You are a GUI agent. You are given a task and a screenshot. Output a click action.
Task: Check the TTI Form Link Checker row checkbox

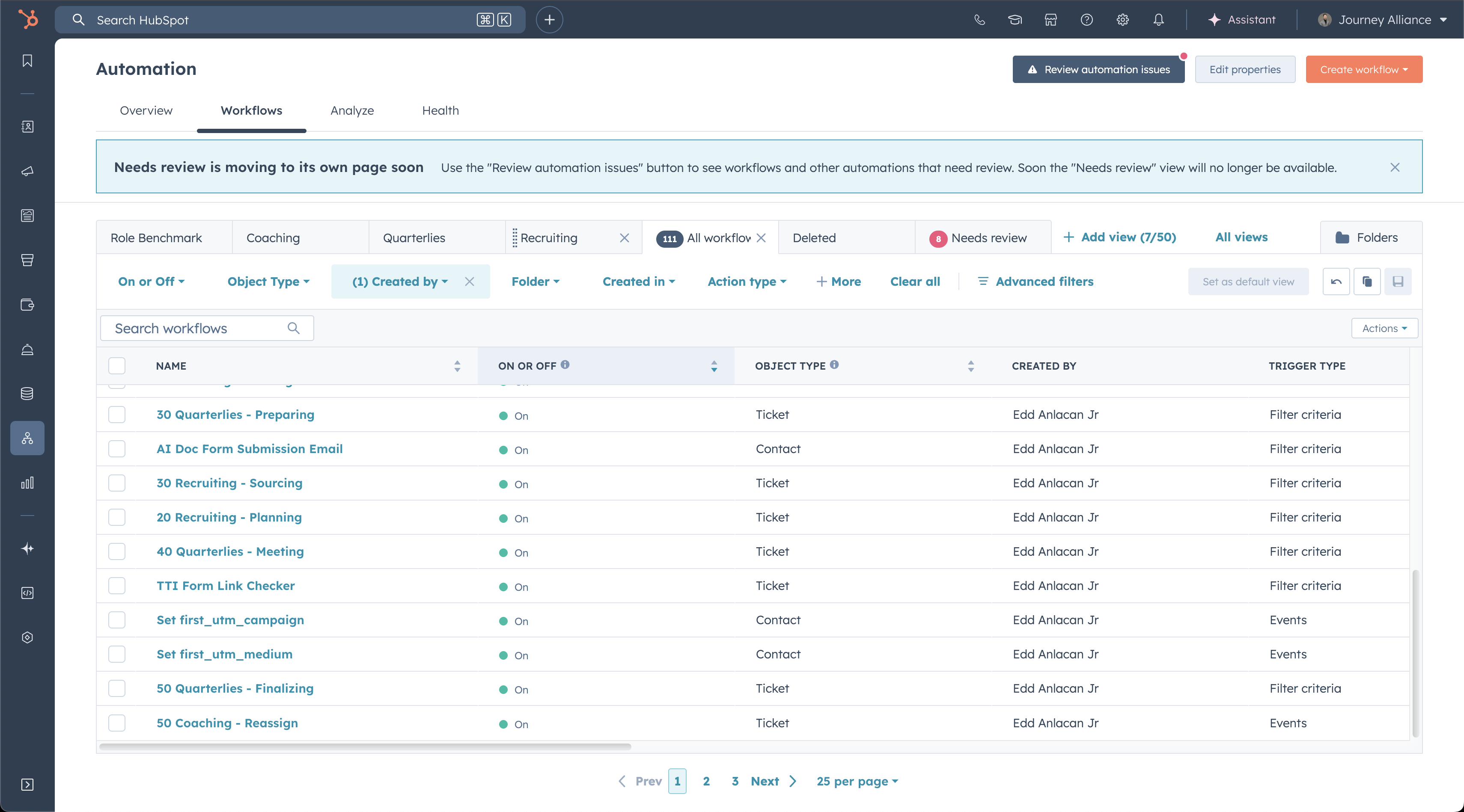pos(117,585)
